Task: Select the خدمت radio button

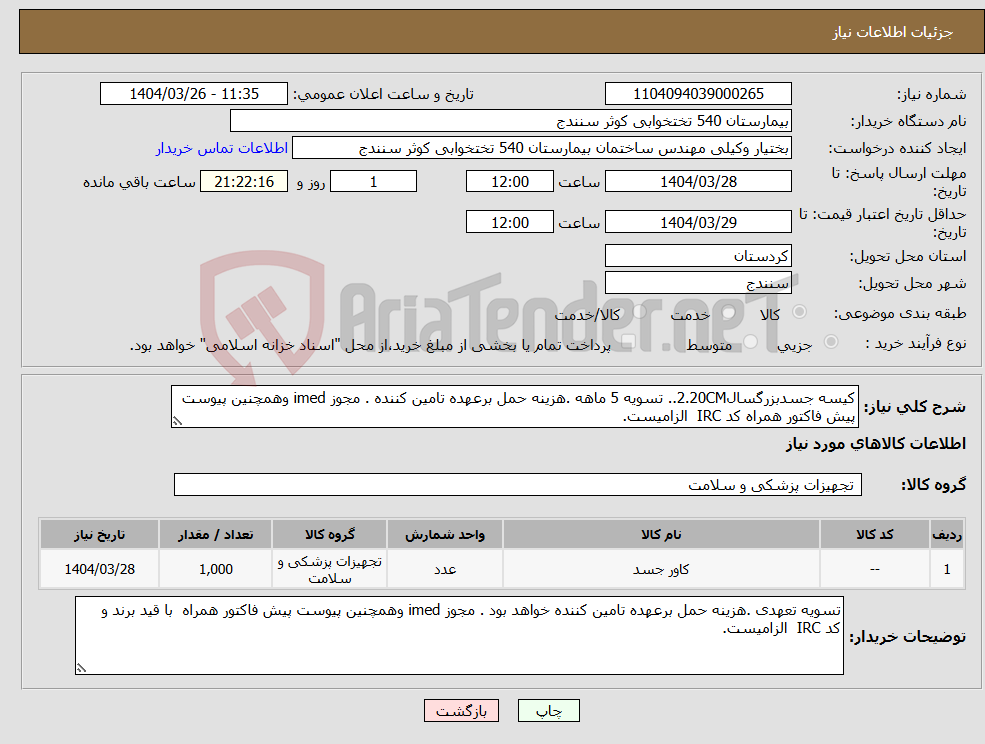Action: (x=729, y=312)
